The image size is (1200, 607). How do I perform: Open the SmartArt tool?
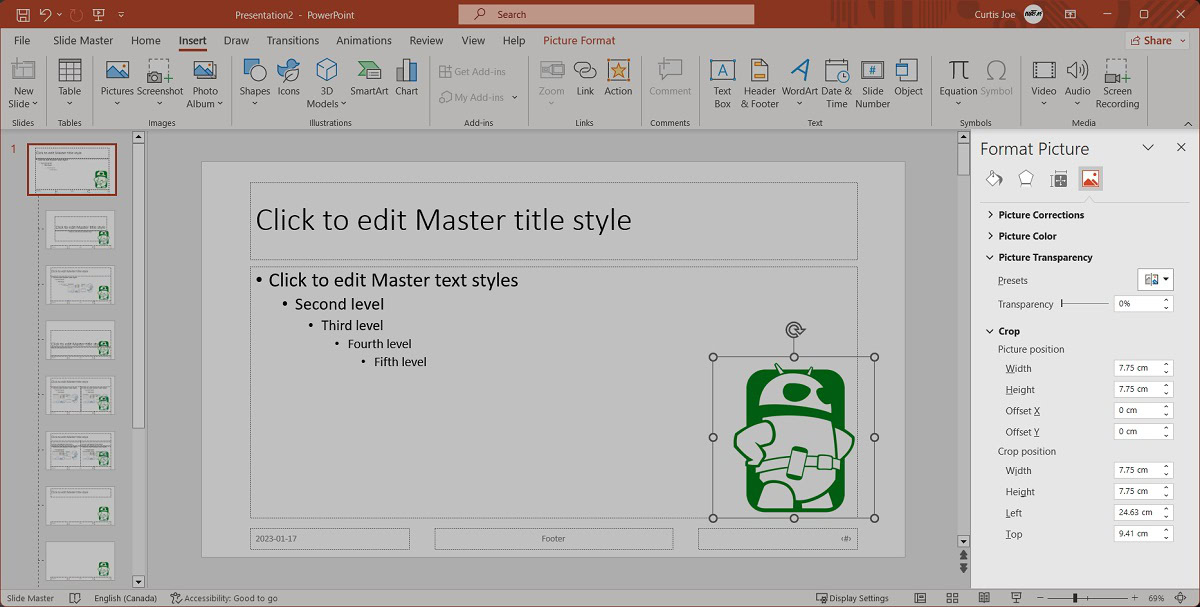[x=369, y=78]
